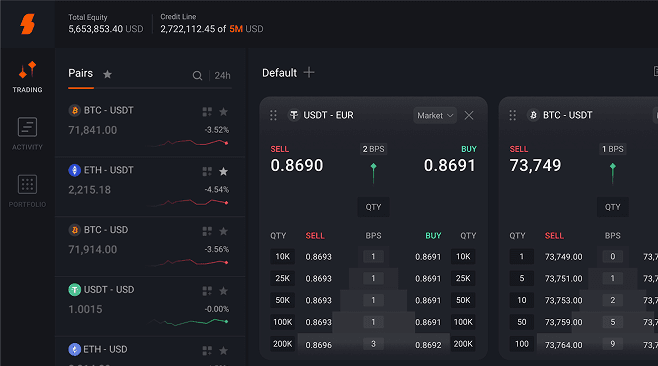Click QTY field in BTC - USDT widget
The height and width of the screenshot is (366, 658).
pos(613,207)
